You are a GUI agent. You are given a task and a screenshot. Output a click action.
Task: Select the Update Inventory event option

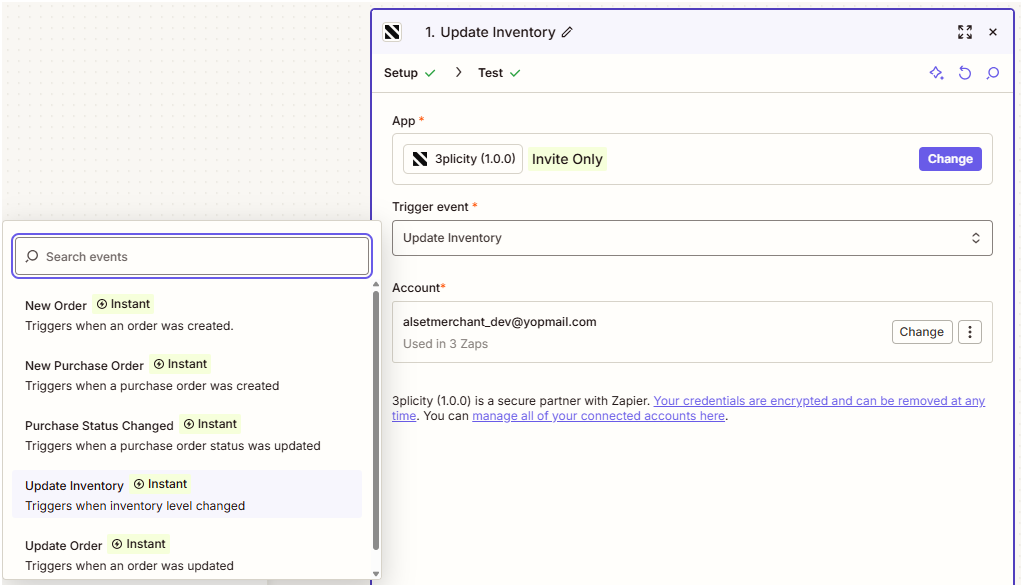coord(187,494)
